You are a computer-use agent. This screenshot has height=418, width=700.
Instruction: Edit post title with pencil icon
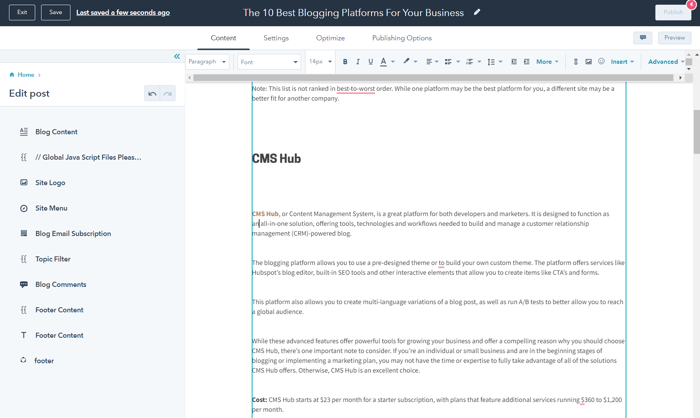coord(477,12)
